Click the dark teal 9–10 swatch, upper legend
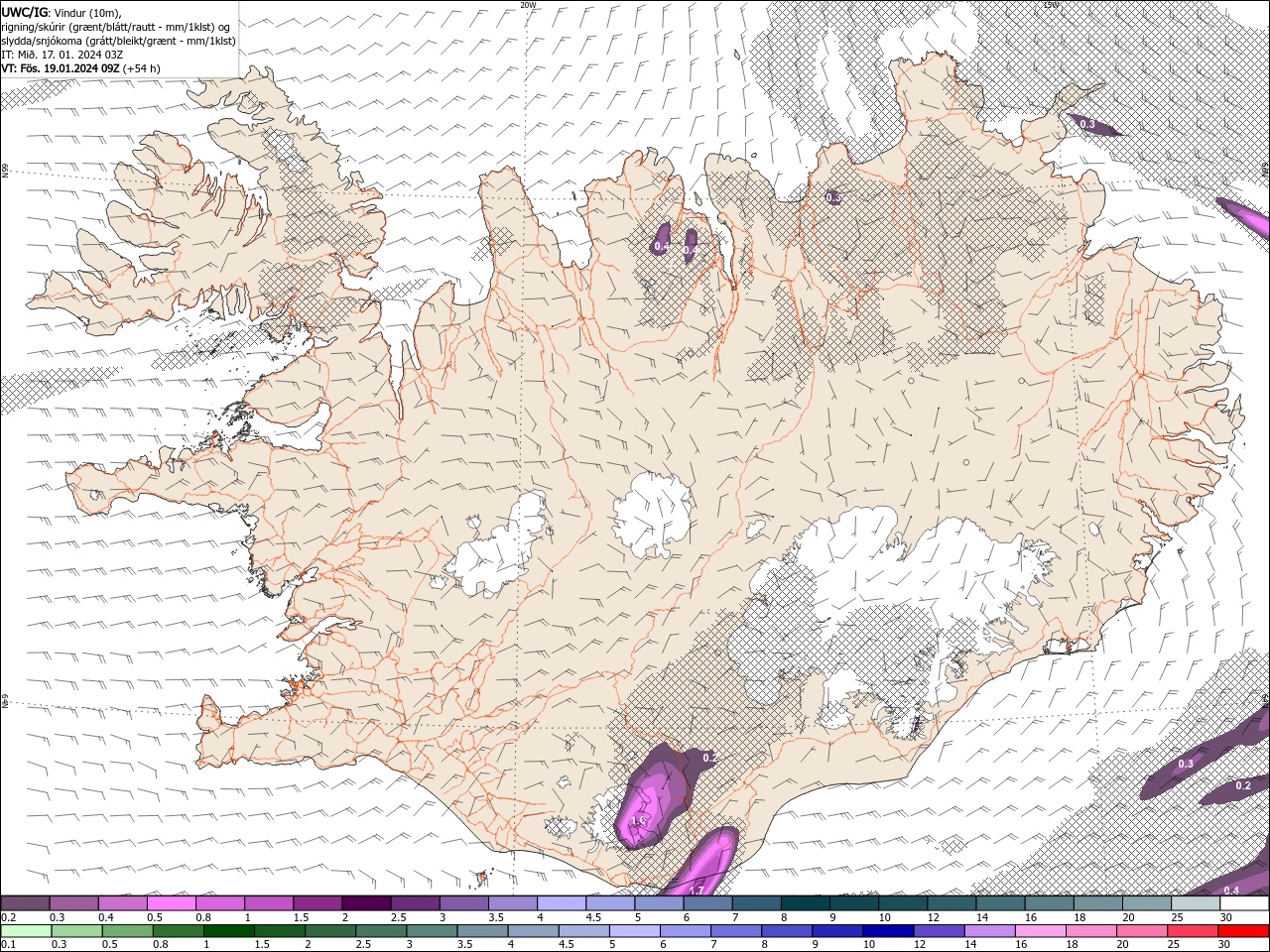Screen dimensions: 1270x952 click(854, 903)
